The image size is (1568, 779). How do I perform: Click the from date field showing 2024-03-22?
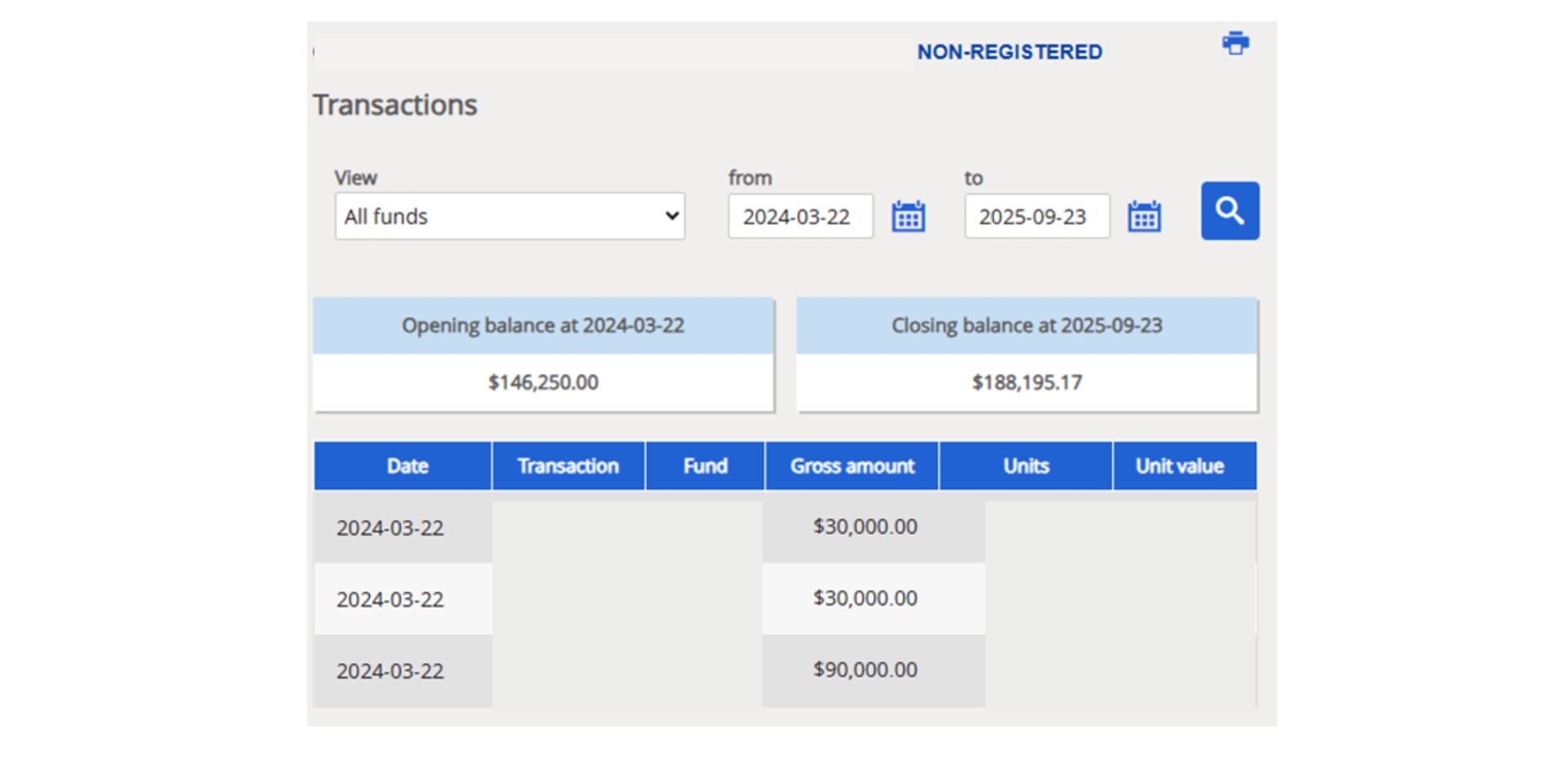800,216
